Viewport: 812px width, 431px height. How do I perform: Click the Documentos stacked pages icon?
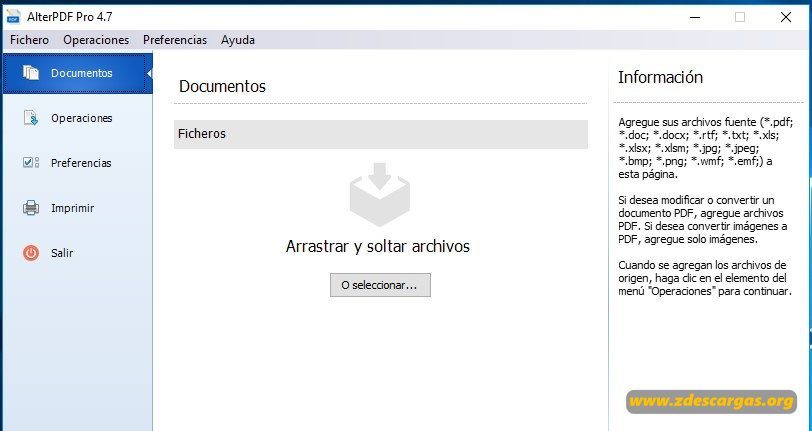point(31,73)
